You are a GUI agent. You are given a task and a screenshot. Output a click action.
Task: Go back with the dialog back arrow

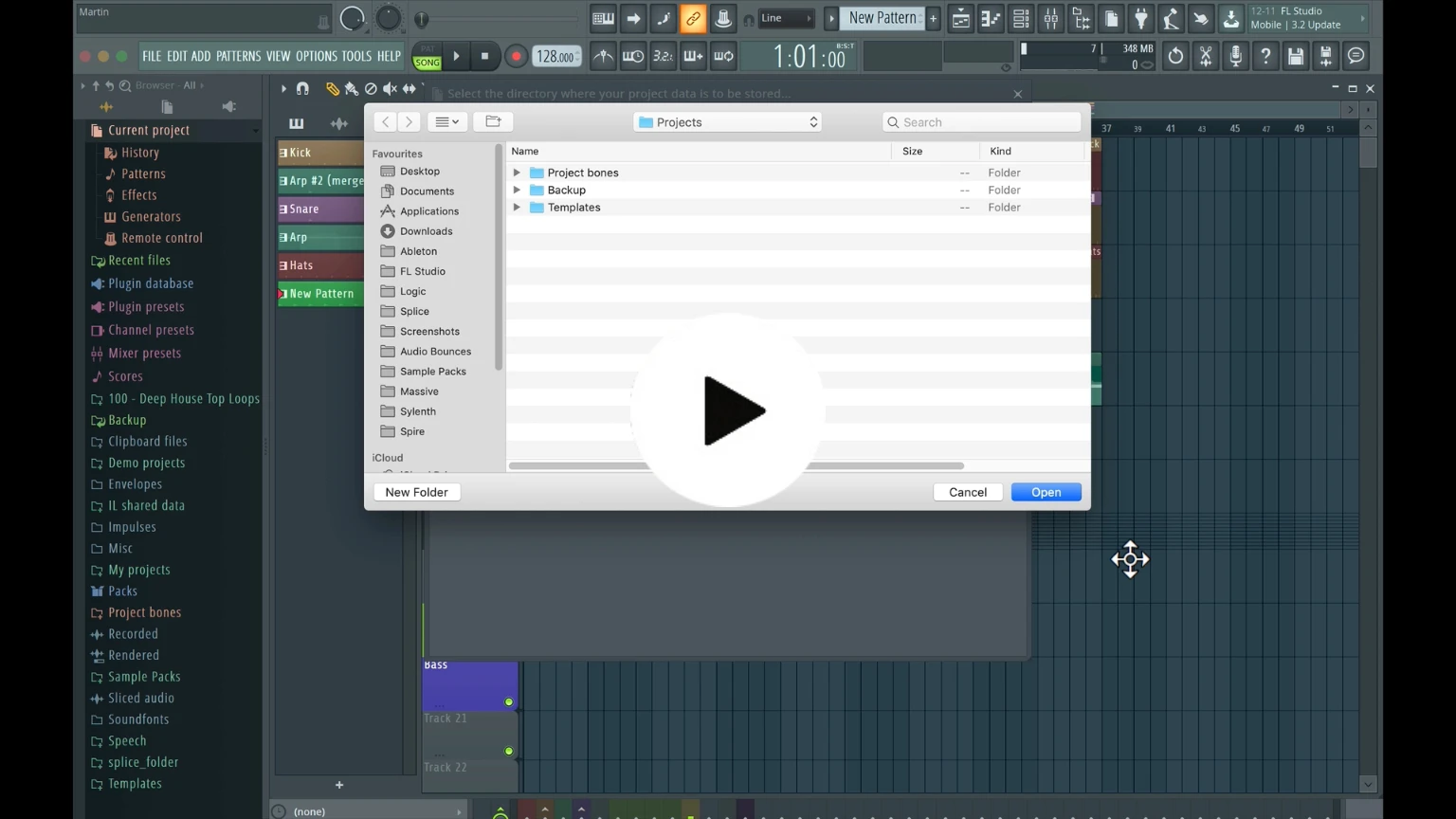click(385, 121)
